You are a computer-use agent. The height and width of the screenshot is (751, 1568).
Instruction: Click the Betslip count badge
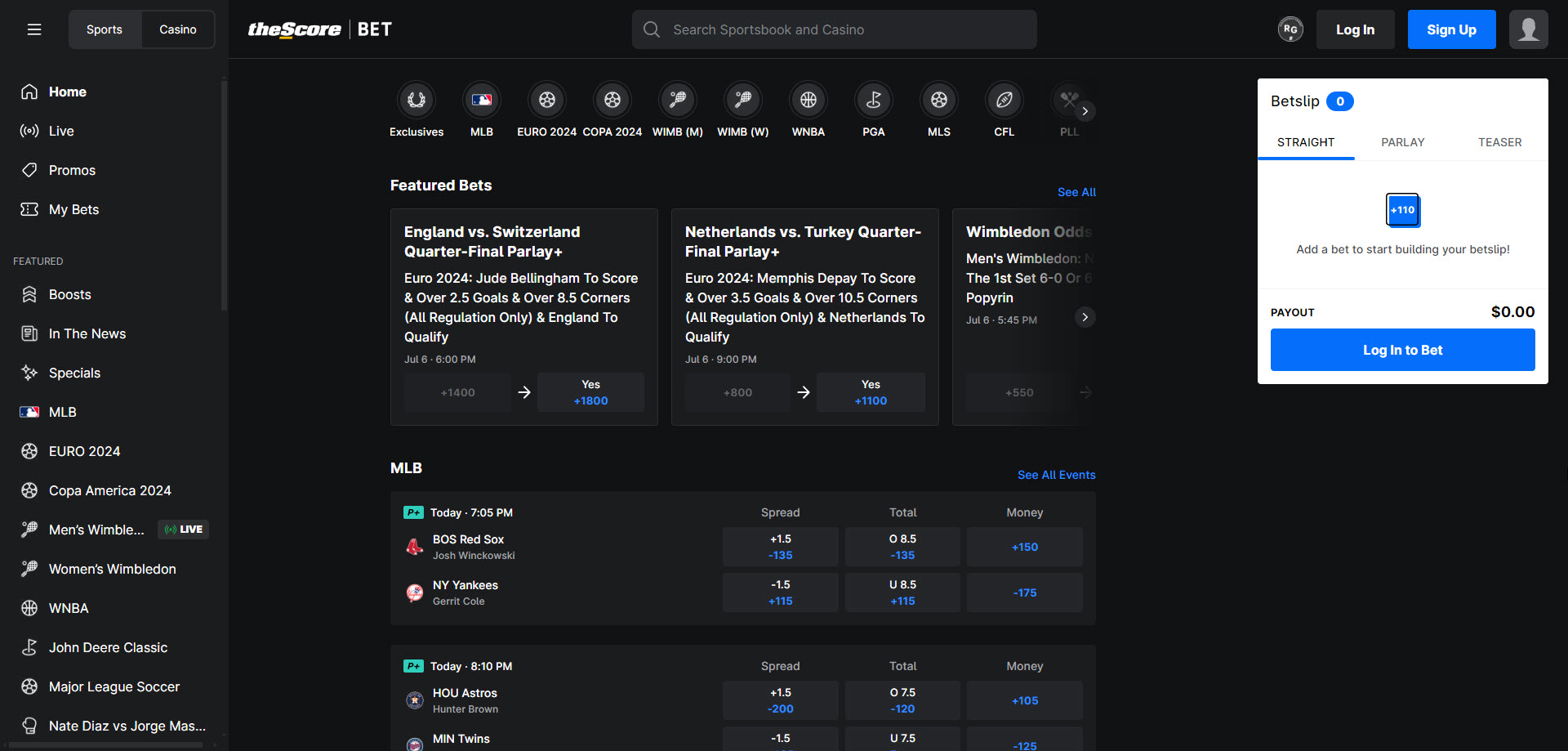(1339, 101)
